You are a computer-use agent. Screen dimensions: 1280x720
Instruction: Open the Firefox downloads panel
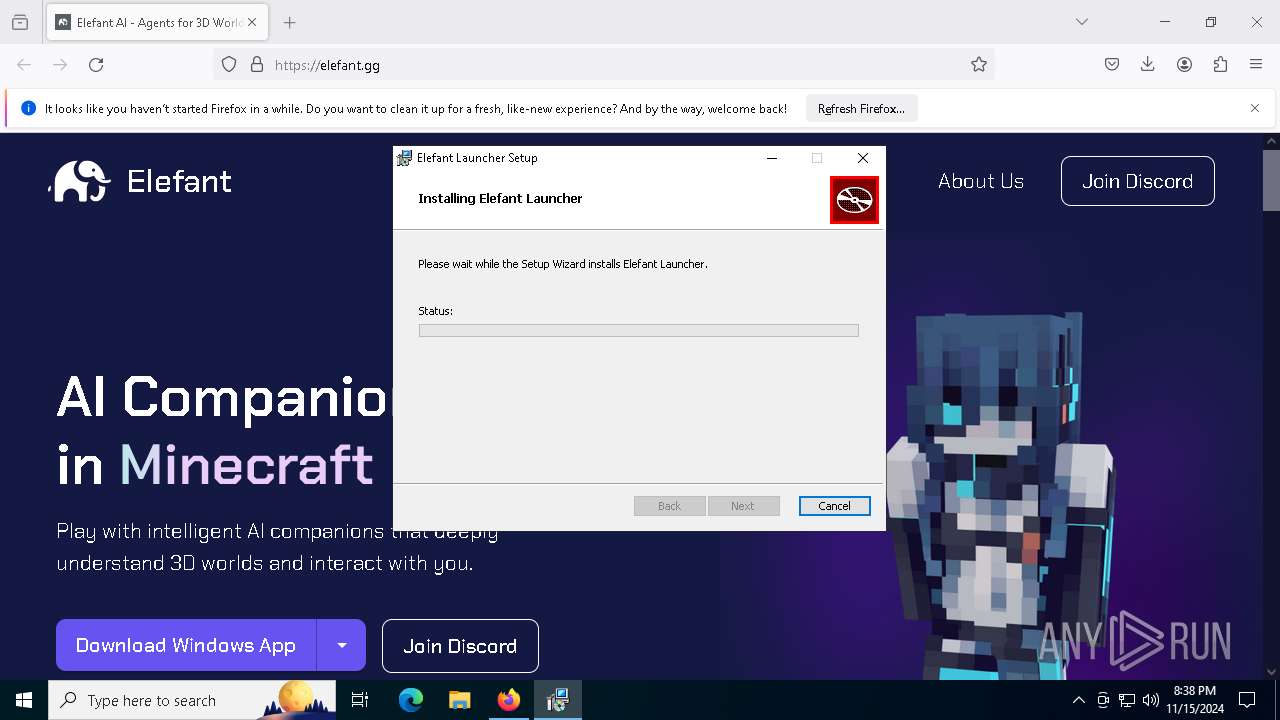point(1148,64)
